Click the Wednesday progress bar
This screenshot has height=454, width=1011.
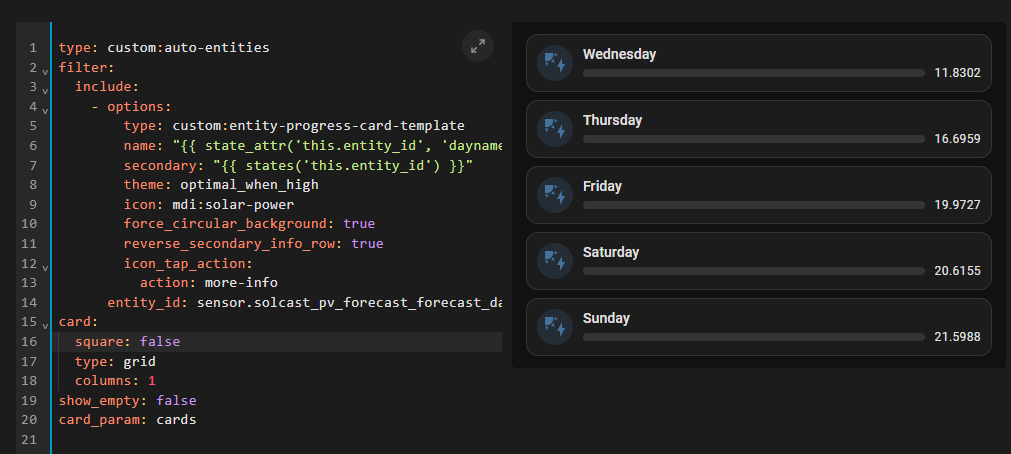753,73
